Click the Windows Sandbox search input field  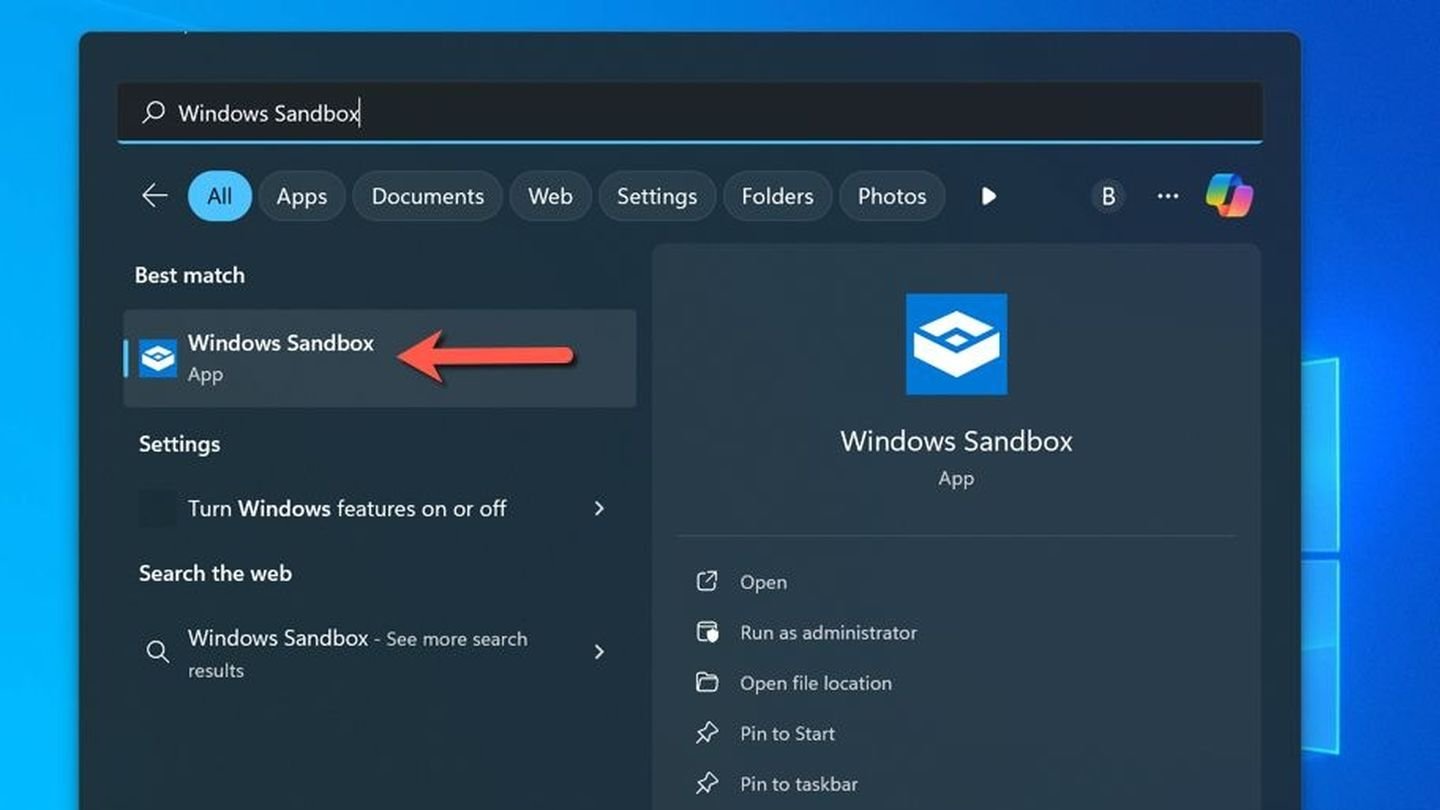pyautogui.click(x=690, y=112)
